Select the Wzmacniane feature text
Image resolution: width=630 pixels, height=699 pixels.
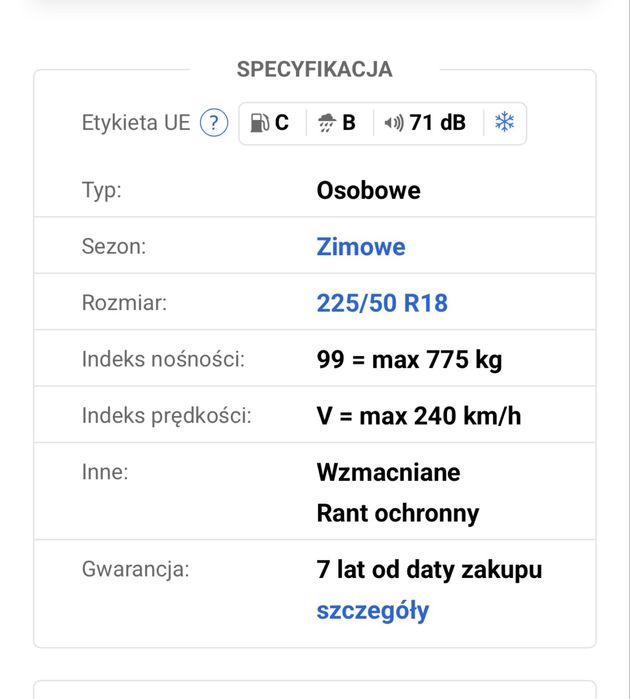pos(388,471)
